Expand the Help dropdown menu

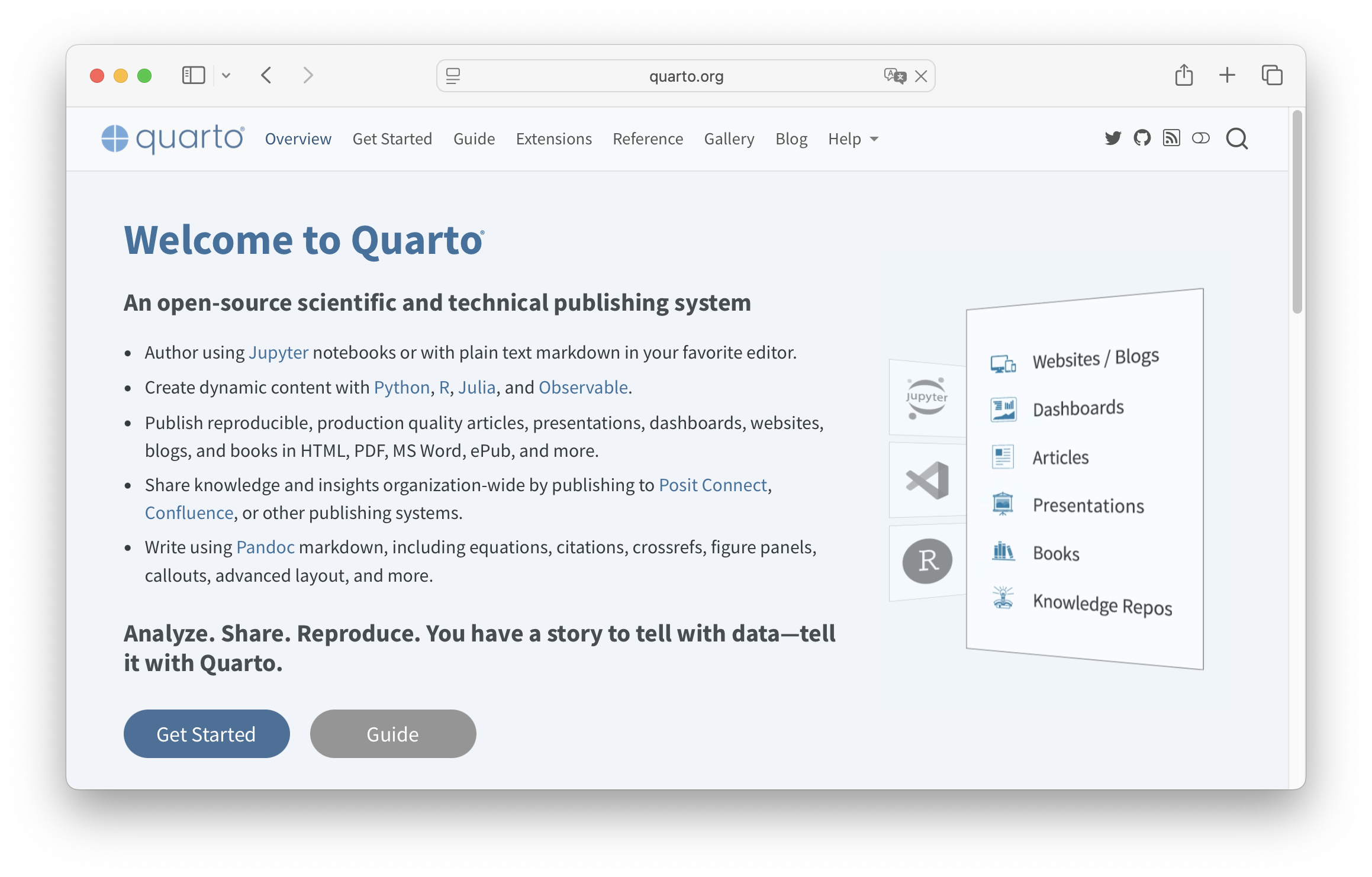tap(853, 139)
